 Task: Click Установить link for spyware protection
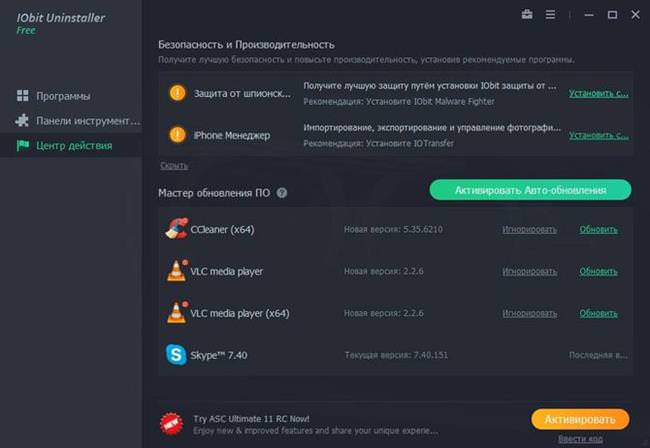click(598, 93)
